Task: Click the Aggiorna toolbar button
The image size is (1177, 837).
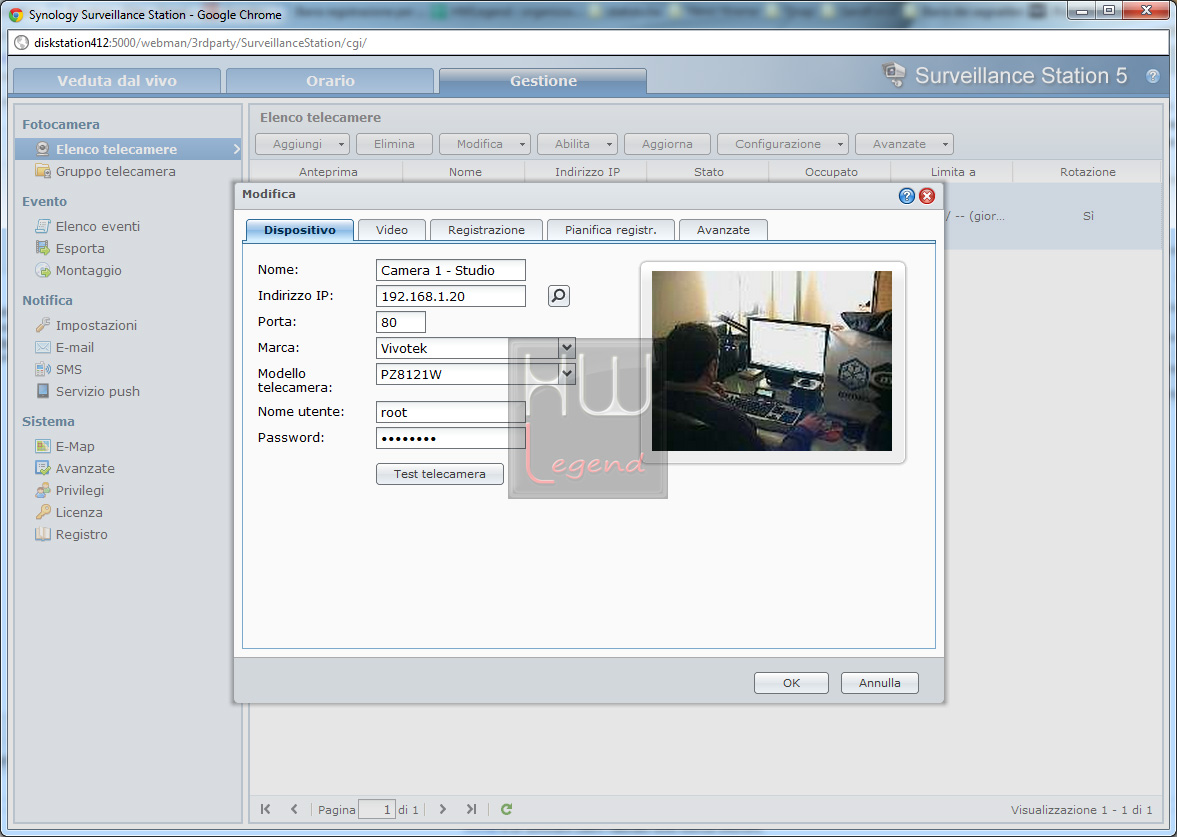Action: click(667, 144)
